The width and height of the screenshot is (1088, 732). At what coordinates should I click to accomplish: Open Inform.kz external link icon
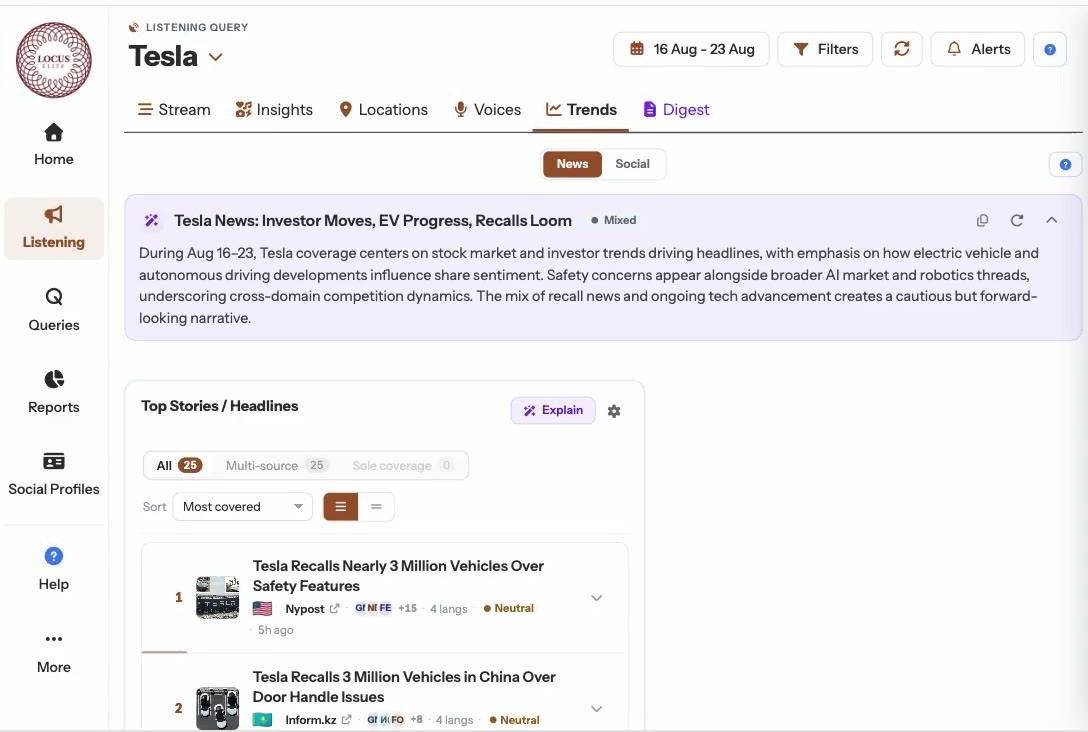(347, 720)
